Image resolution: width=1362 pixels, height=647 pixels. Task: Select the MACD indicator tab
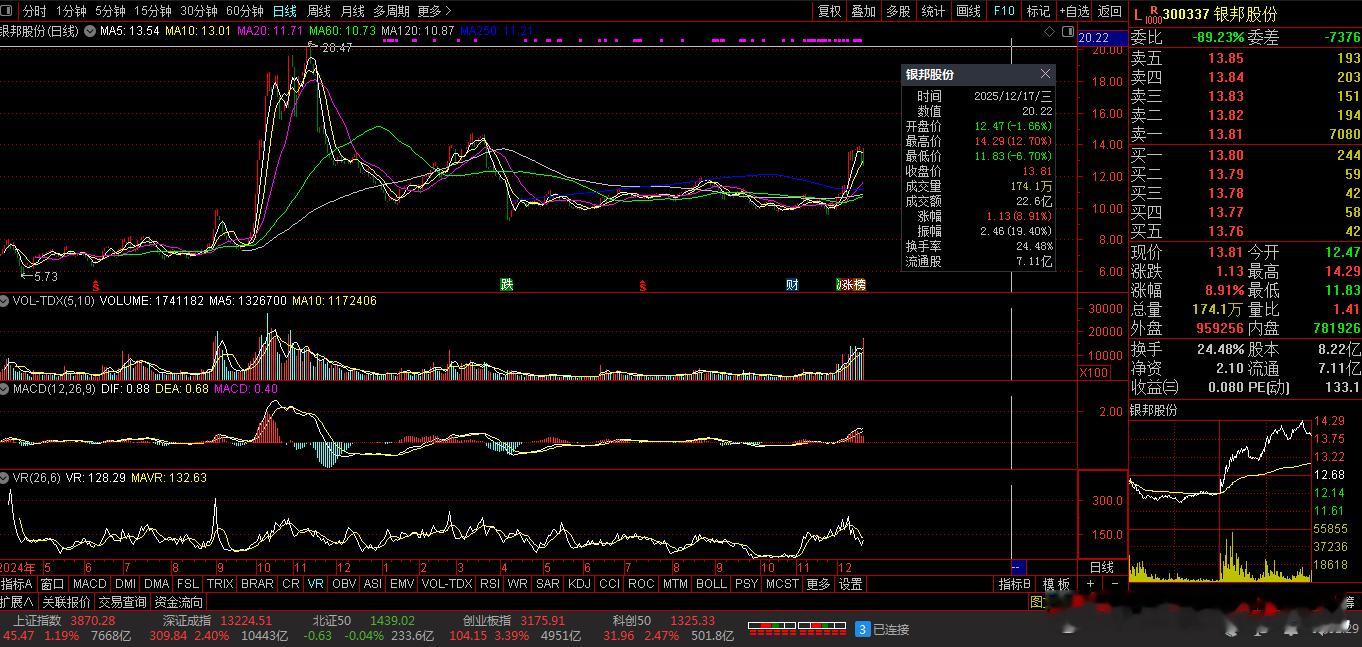[89, 584]
